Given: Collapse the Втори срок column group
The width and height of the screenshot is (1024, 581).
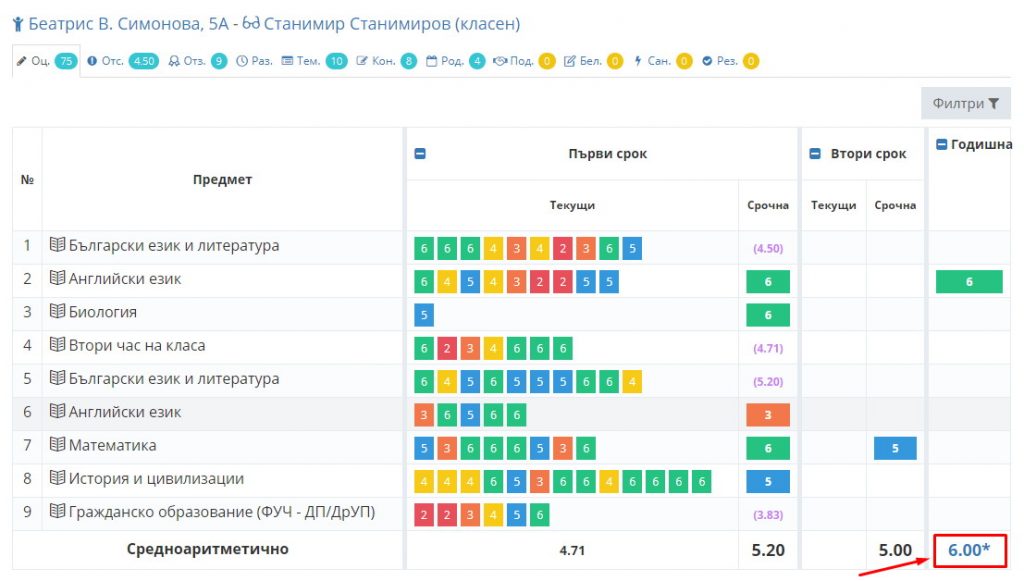Looking at the screenshot, I should (x=816, y=154).
